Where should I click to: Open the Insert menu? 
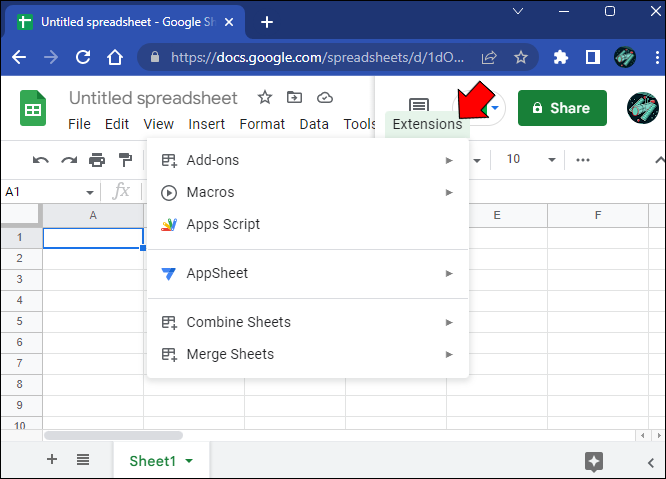tap(206, 124)
